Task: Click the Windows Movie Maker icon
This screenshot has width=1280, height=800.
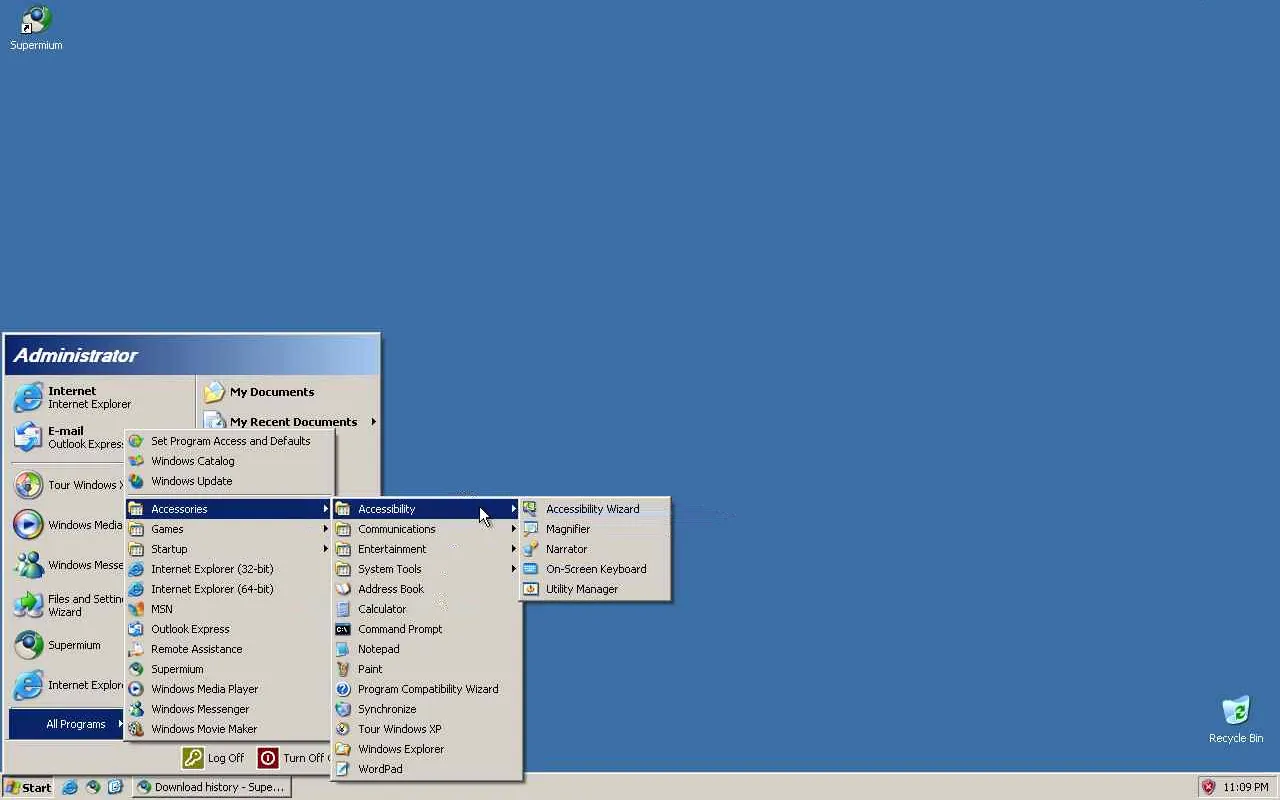Action: [x=136, y=729]
